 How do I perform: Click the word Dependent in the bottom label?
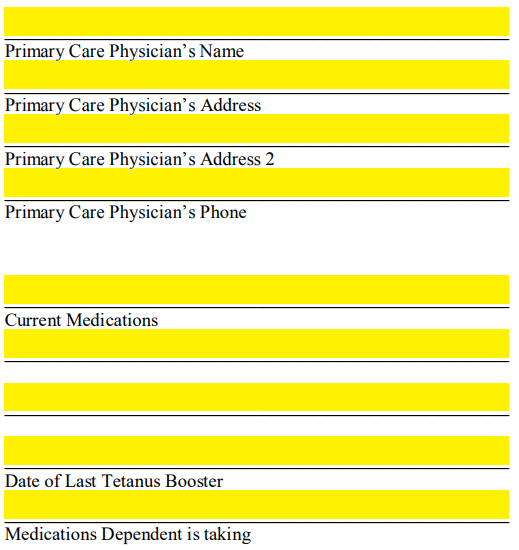click(142, 535)
